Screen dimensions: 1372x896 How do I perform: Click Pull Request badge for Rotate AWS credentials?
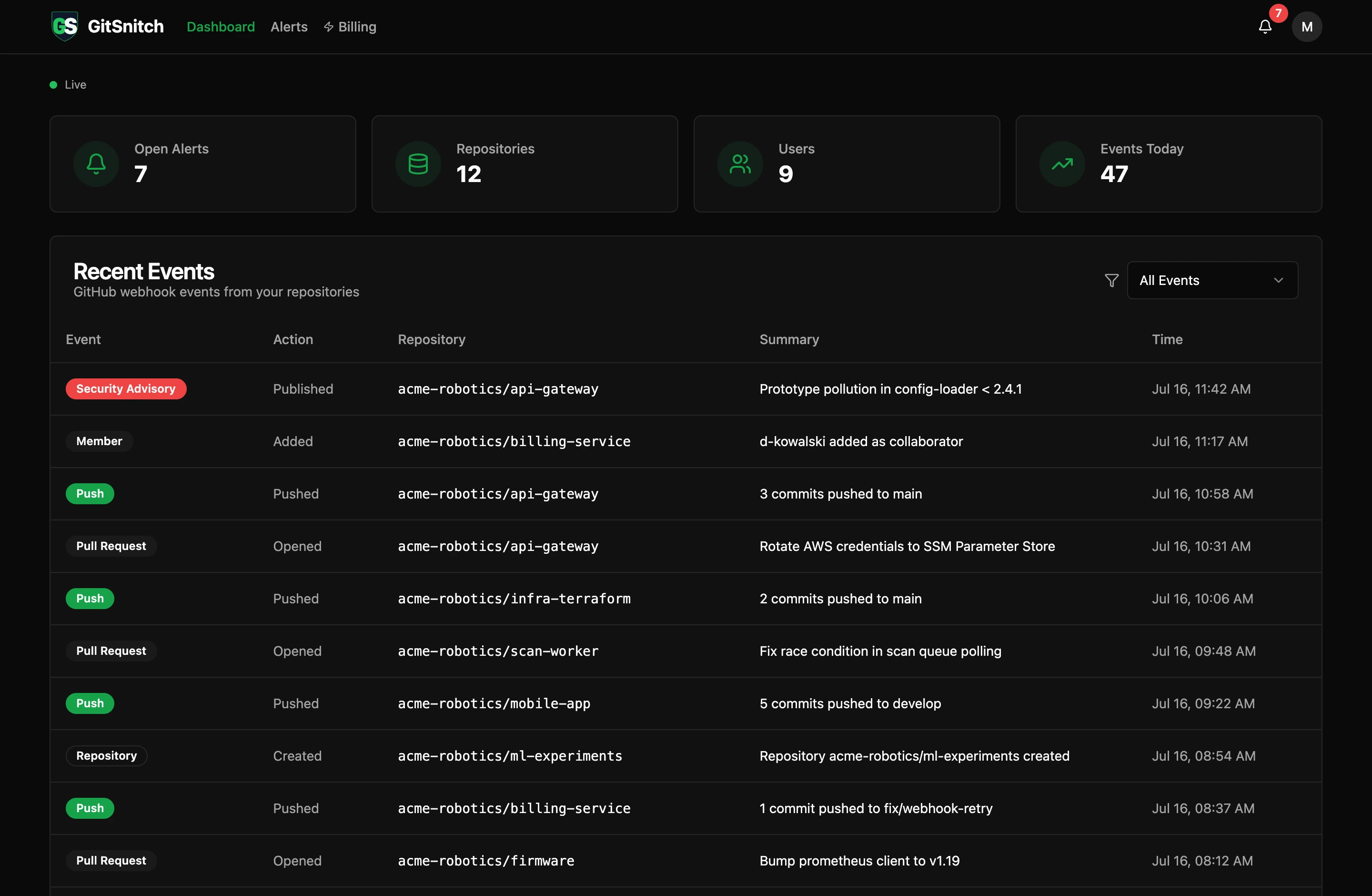111,546
